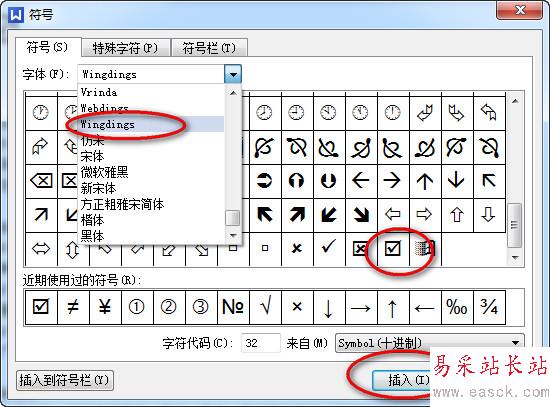The width and height of the screenshot is (550, 407).
Task: Pick the first clock face symbol in top row
Action: (x=41, y=113)
